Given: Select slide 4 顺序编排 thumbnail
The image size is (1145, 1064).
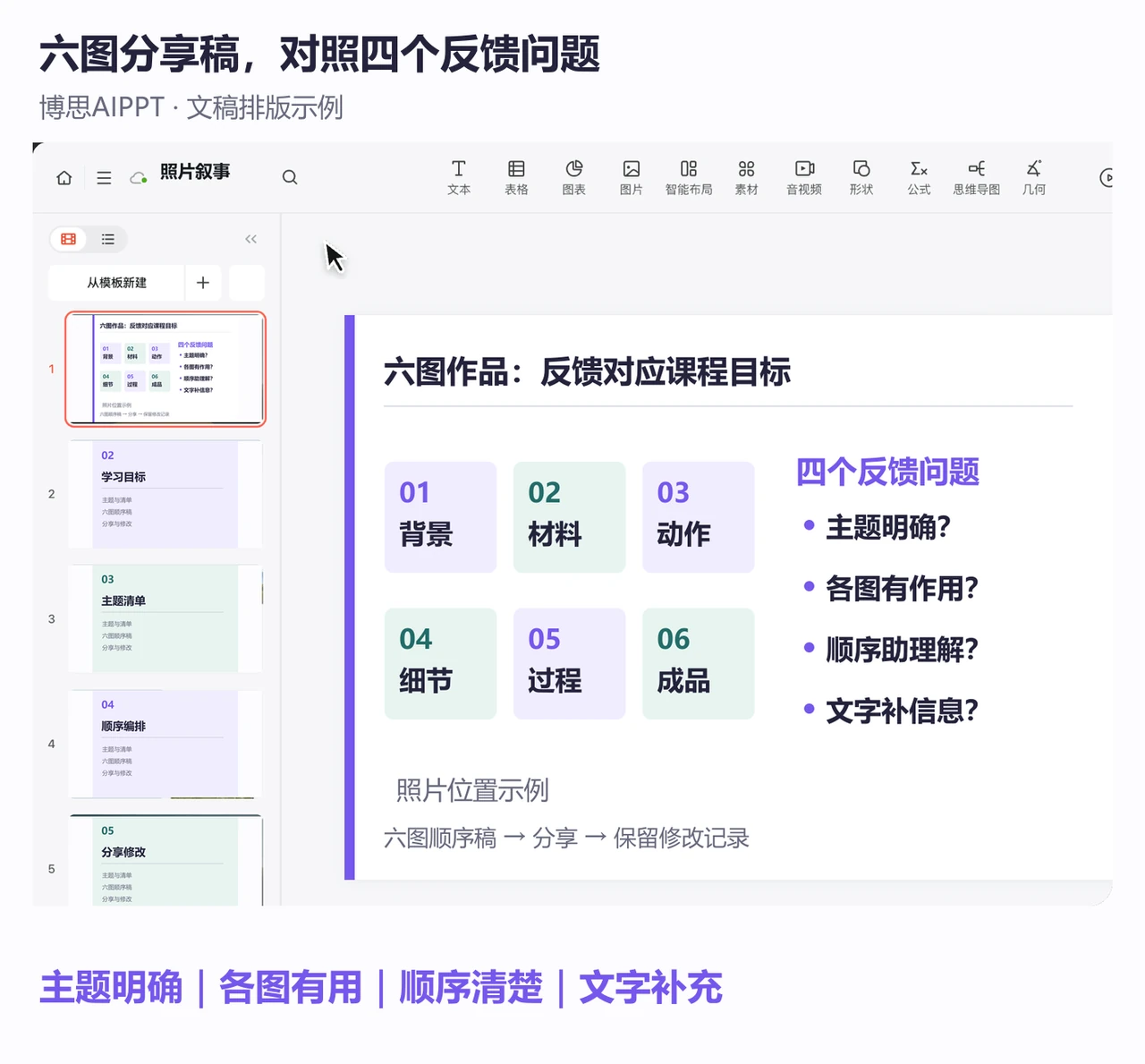Looking at the screenshot, I should click(x=165, y=744).
